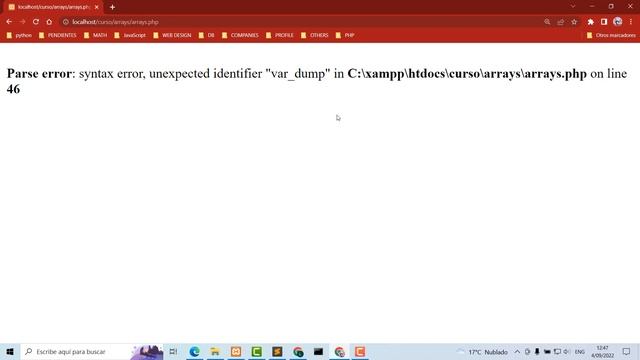Open the browser home page
The image size is (640, 360).
pyautogui.click(x=49, y=22)
